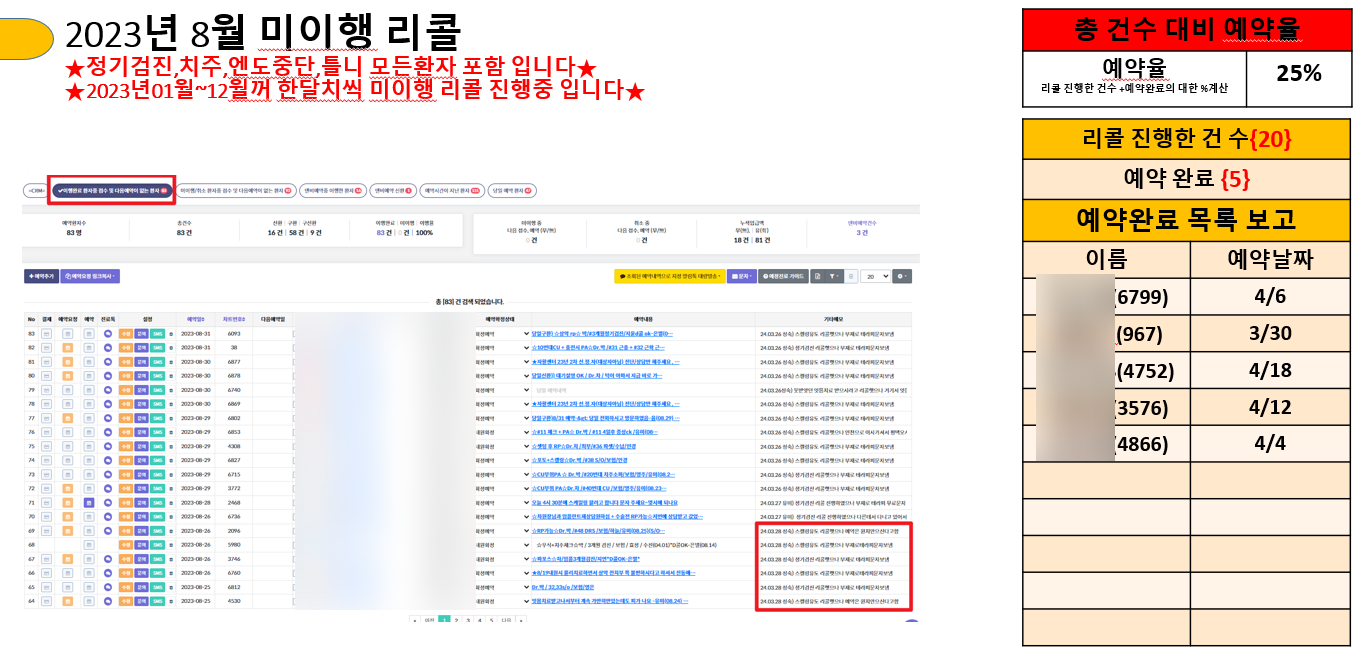Sort by the 예약일 column header
This screenshot has width=1364, height=658.
193,319
